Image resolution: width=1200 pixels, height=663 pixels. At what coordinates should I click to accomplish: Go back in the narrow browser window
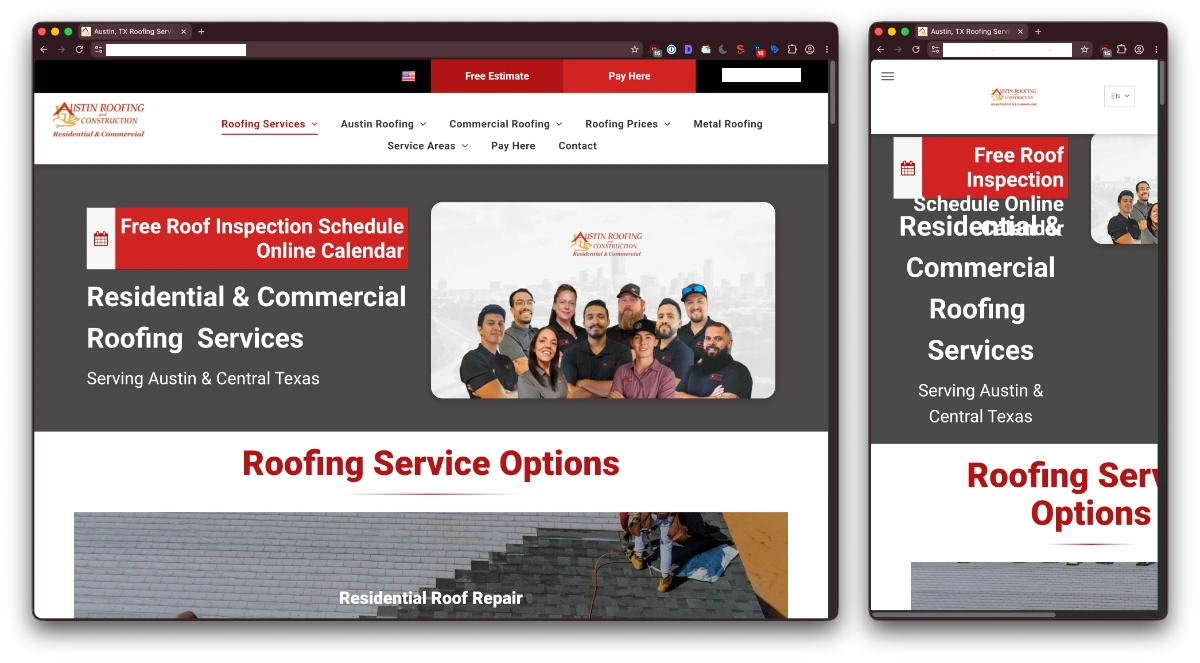[x=880, y=49]
